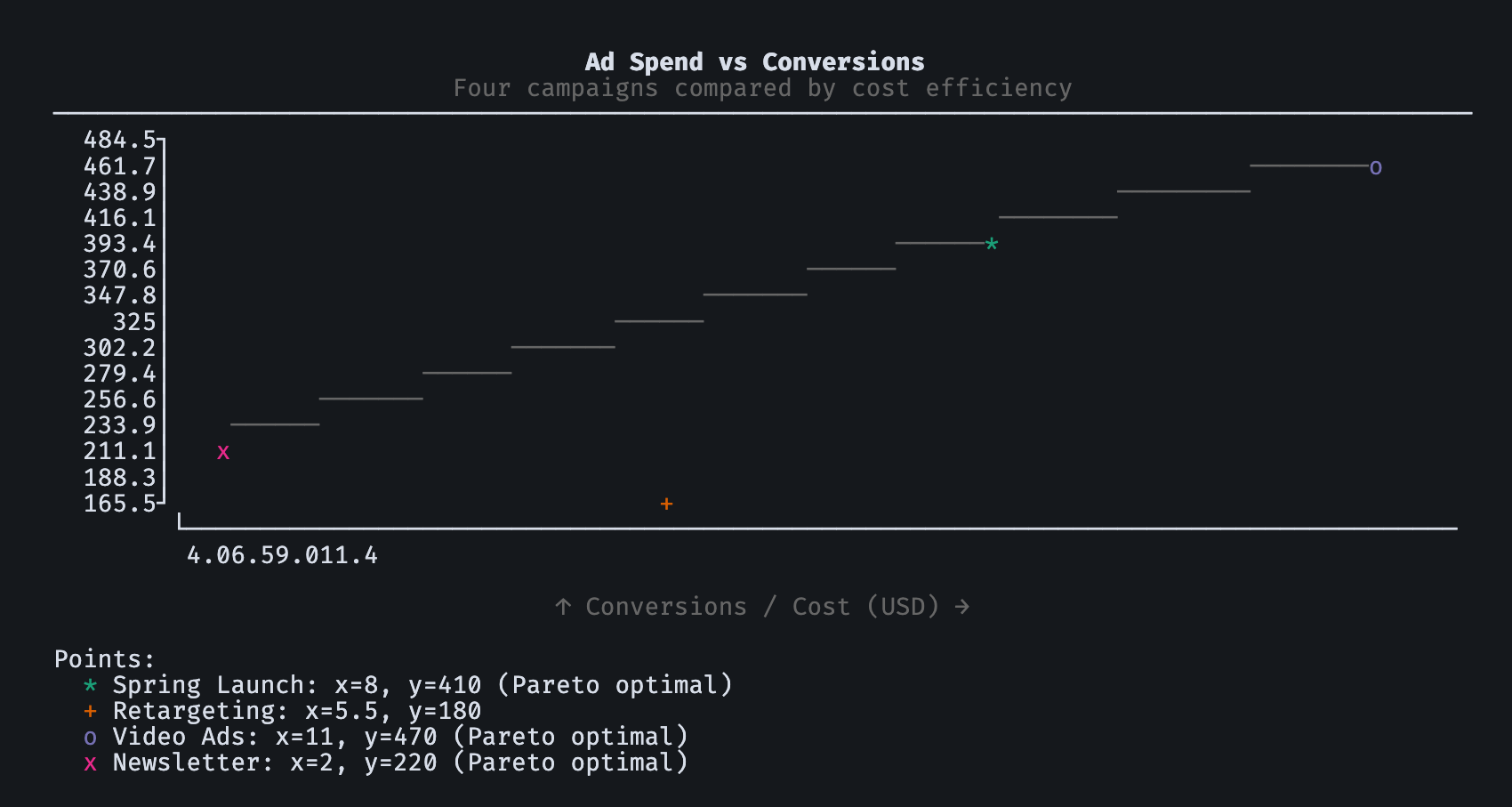Click the Newsletter legend entry text
Screen dimensions: 1512x807
pos(399,763)
